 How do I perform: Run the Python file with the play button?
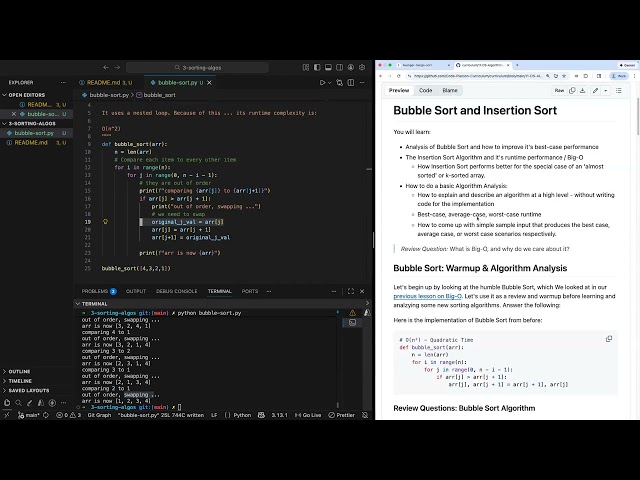click(322, 82)
